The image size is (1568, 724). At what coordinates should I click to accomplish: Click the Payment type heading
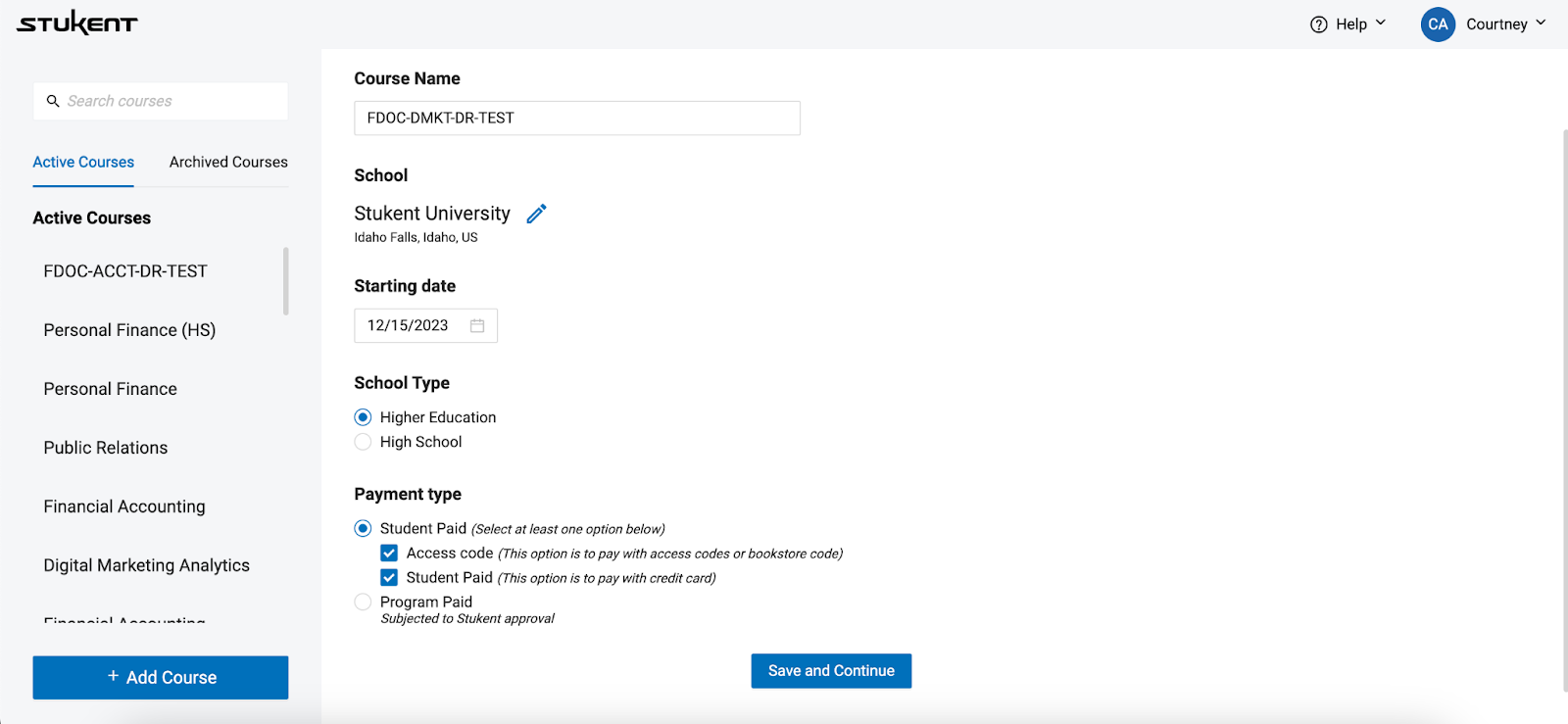pos(408,495)
